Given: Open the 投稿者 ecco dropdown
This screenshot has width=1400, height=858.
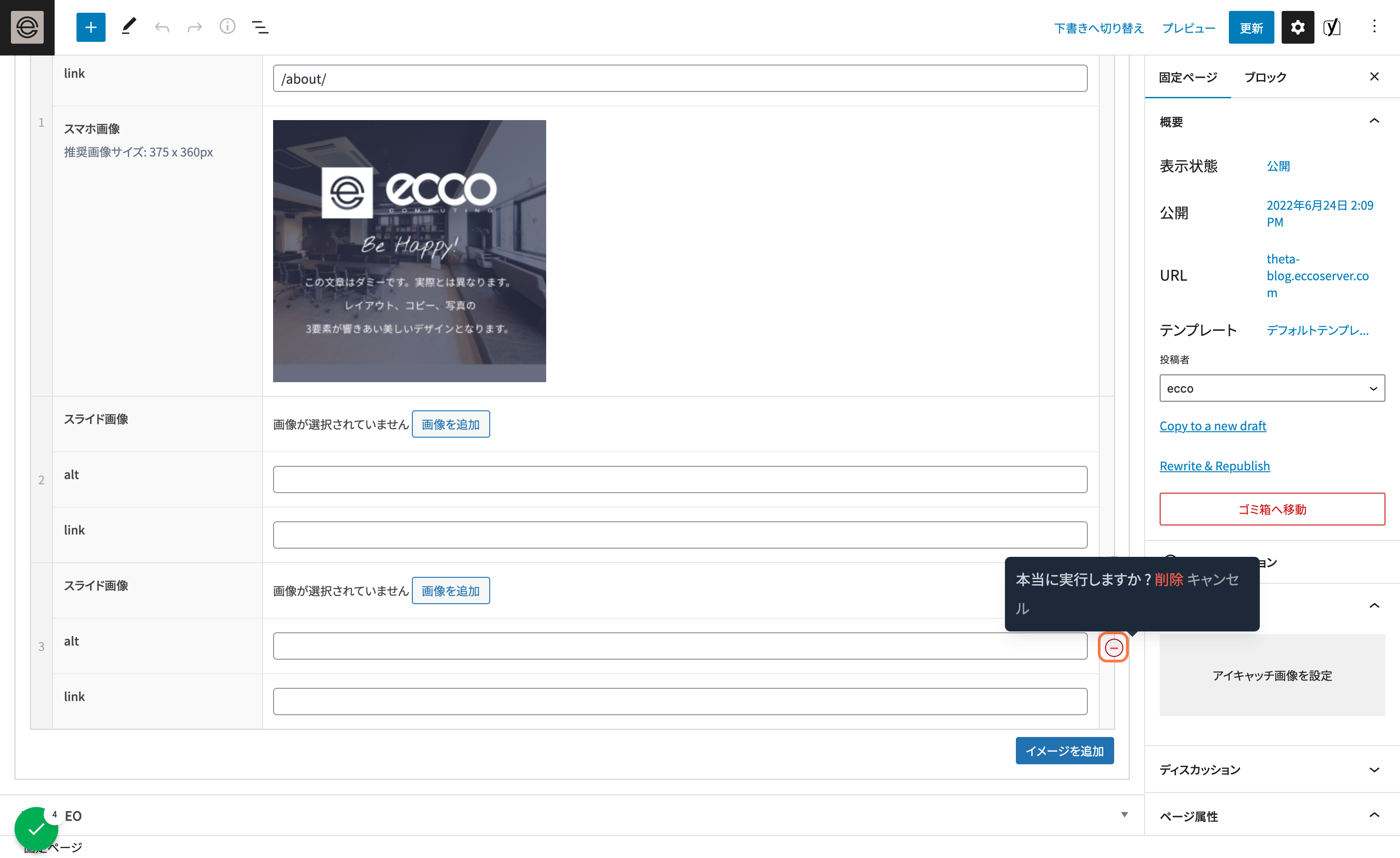Looking at the screenshot, I should click(1272, 389).
